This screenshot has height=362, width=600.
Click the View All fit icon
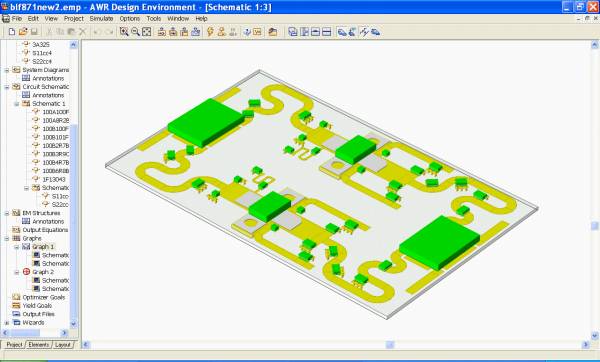click(x=147, y=32)
